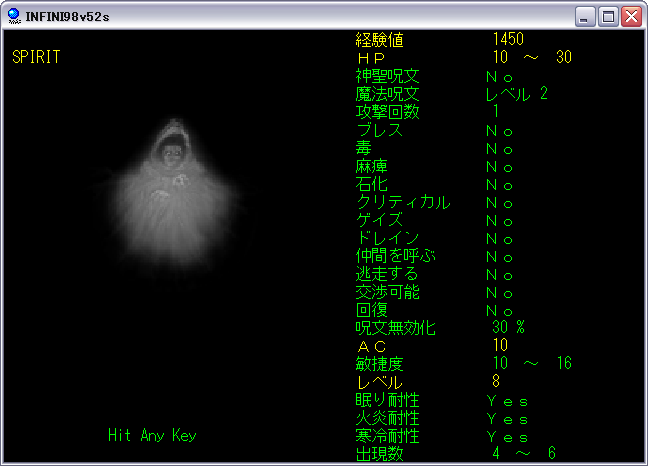Click the 攻撃回数 label
Viewport: 648px width, 466px height.
click(x=387, y=112)
